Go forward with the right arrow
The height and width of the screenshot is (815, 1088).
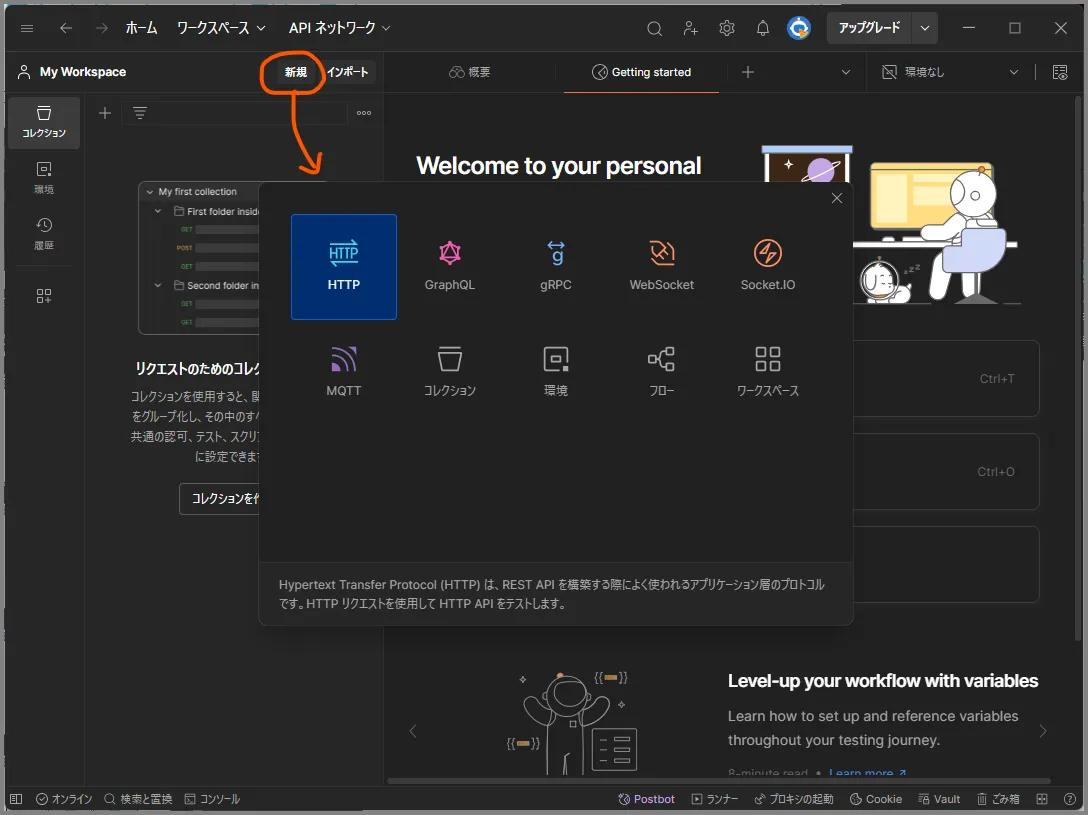pos(101,28)
